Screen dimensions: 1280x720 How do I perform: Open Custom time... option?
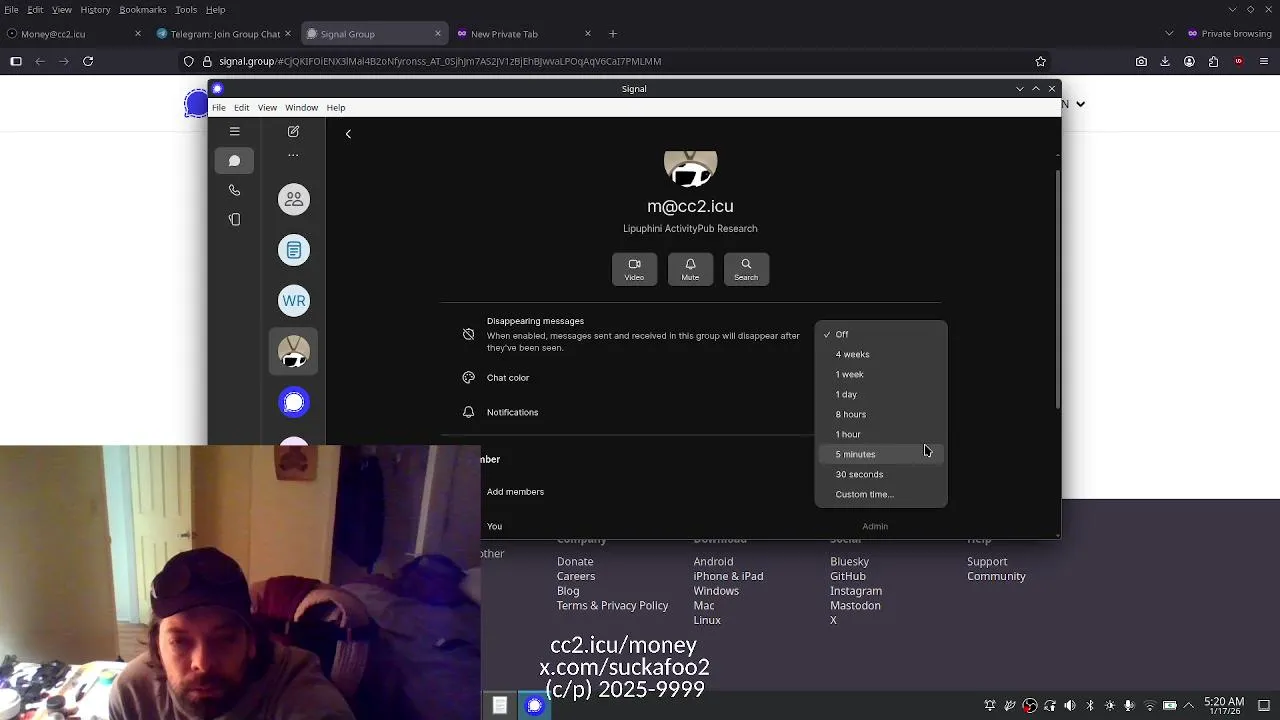tap(880, 494)
